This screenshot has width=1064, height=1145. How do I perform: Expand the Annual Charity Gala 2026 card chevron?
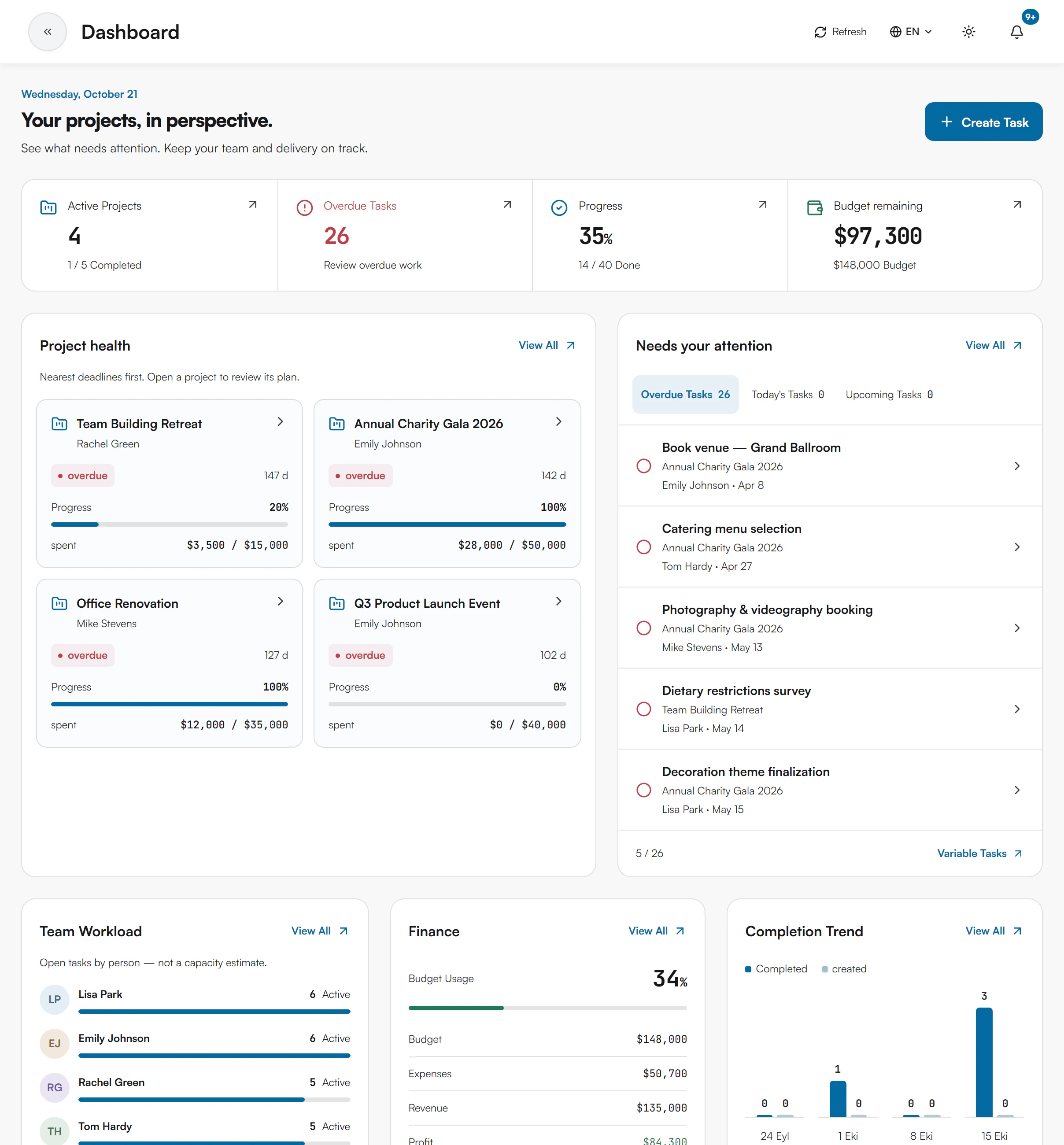click(x=558, y=421)
